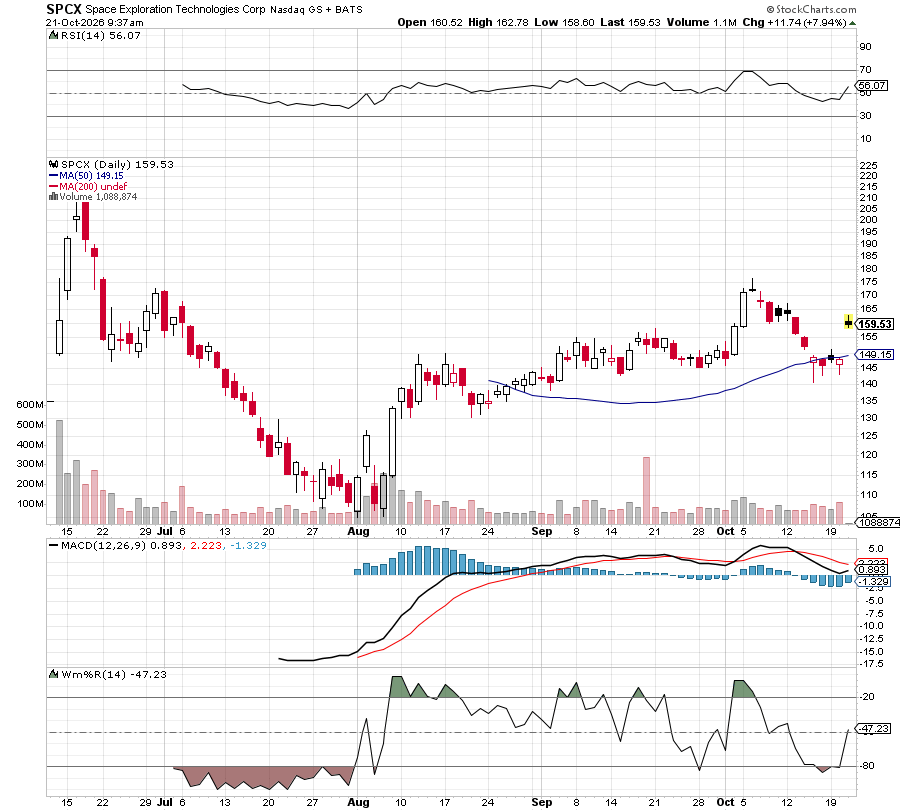
Task: Click the yellow-highlighted latest candlestick
Action: pos(848,322)
